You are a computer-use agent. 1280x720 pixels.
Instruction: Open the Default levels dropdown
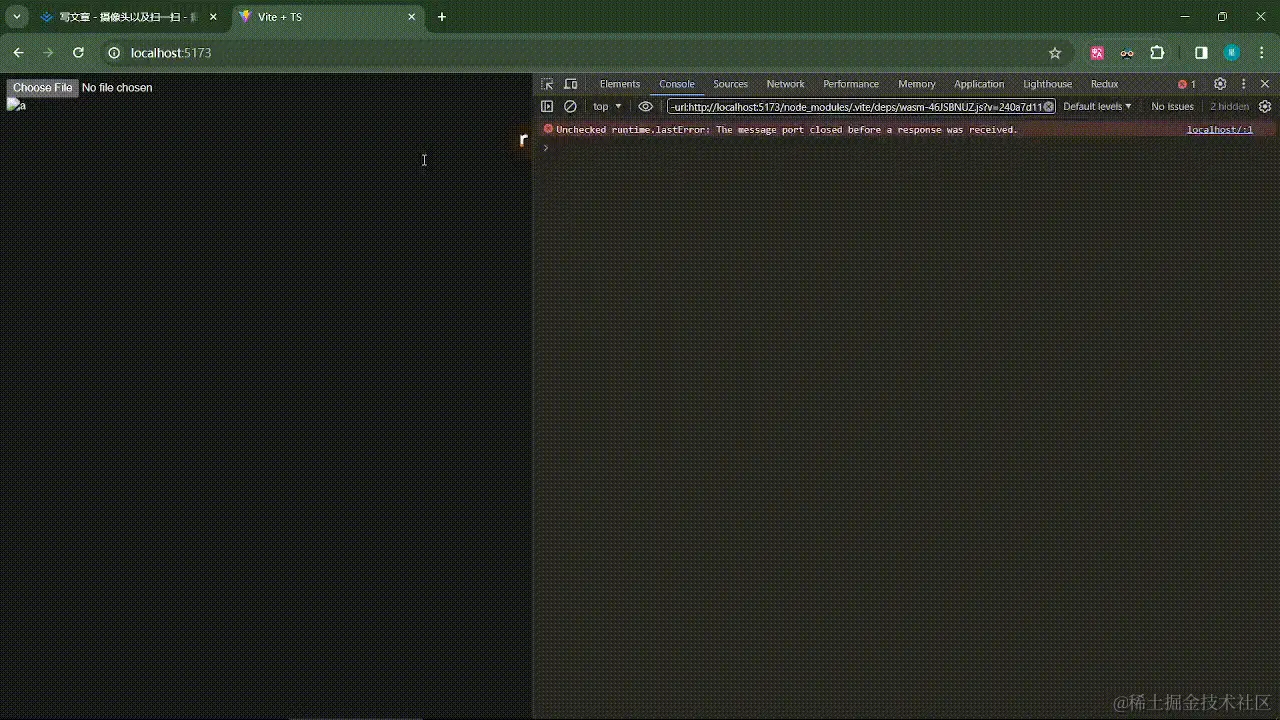click(x=1096, y=106)
